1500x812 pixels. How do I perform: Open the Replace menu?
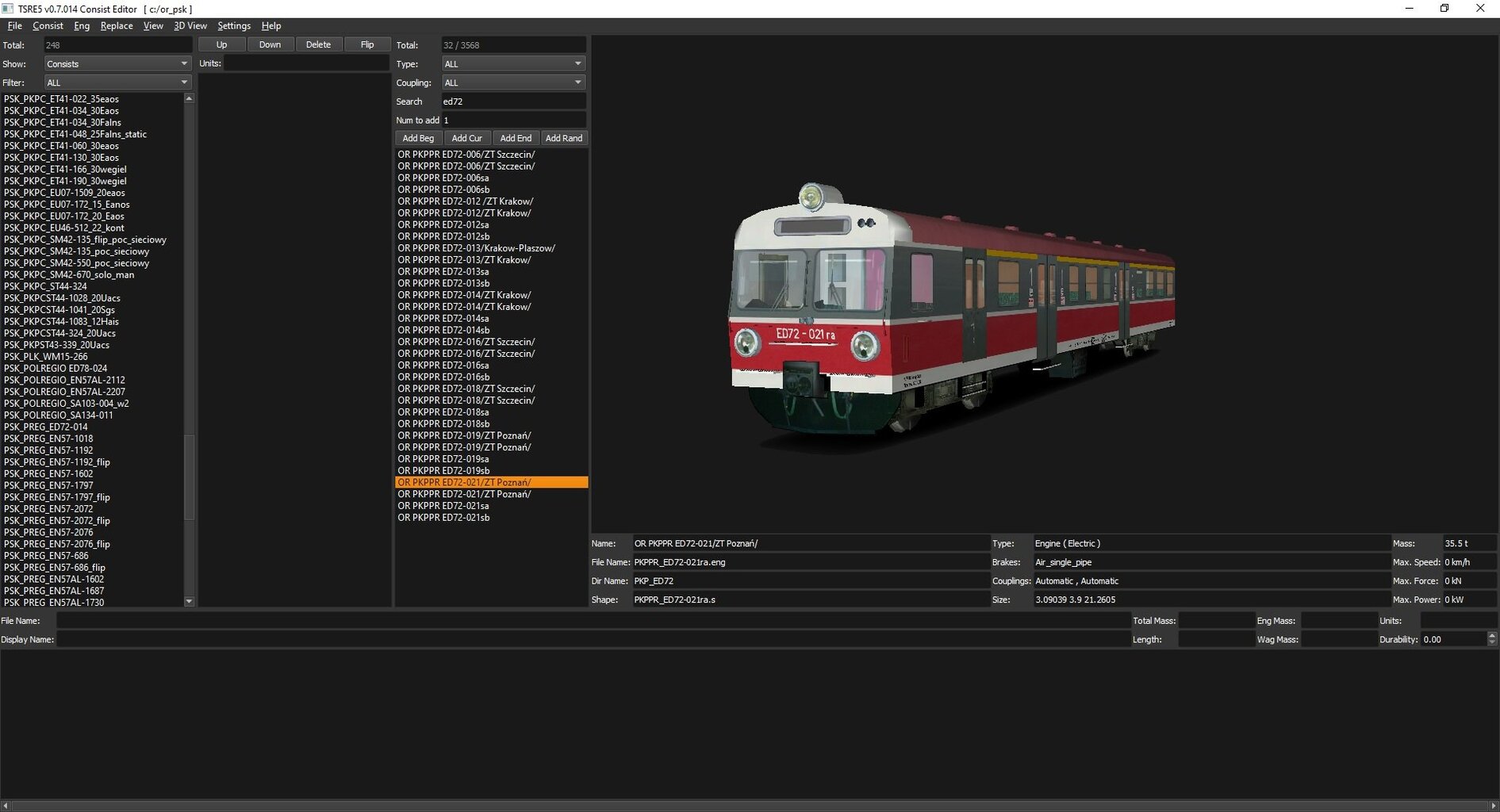point(117,26)
